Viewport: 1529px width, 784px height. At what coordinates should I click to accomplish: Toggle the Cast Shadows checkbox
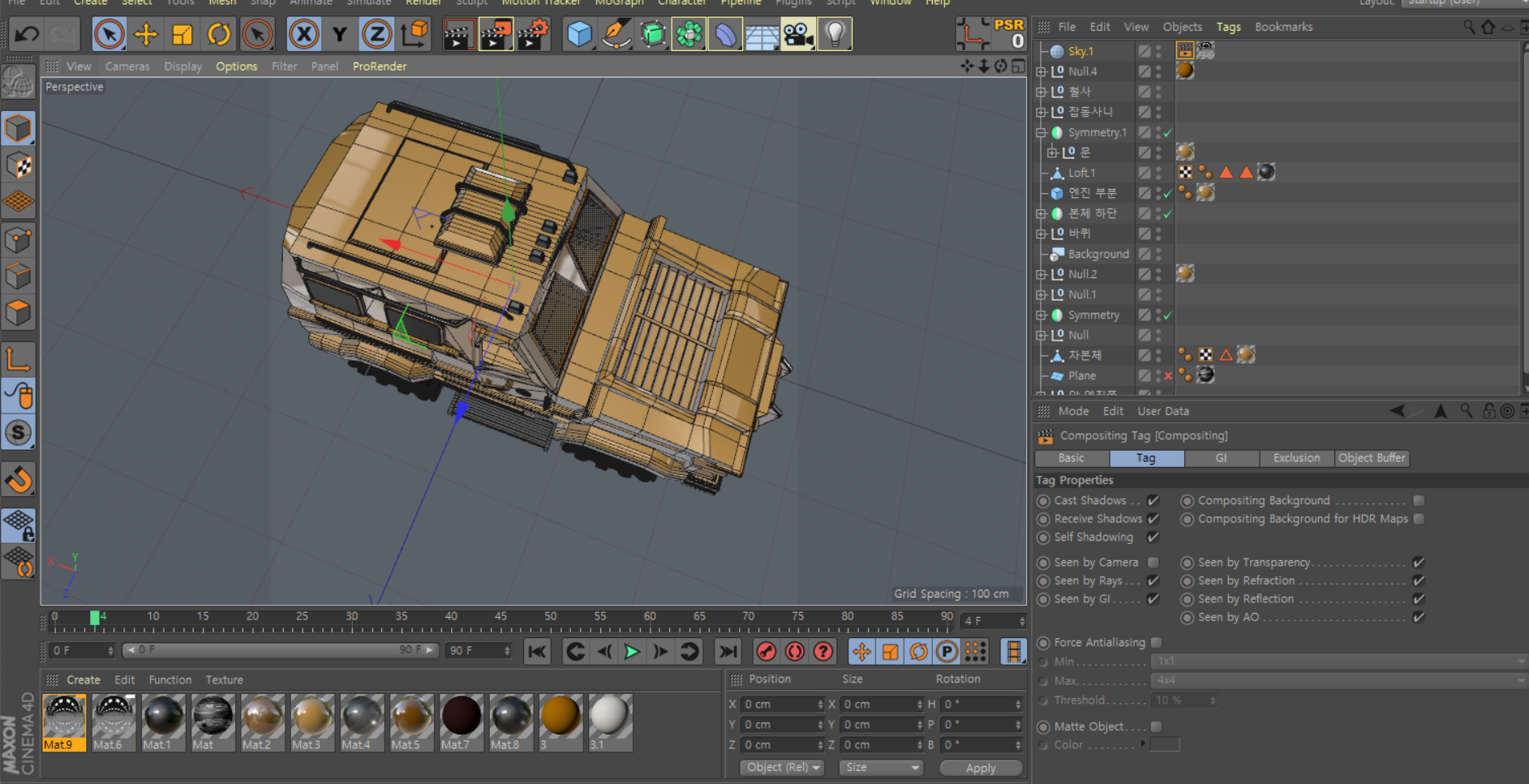pyautogui.click(x=1153, y=500)
